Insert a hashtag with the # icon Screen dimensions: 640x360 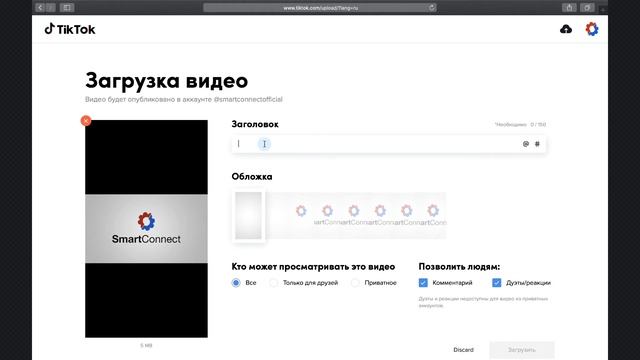point(537,144)
